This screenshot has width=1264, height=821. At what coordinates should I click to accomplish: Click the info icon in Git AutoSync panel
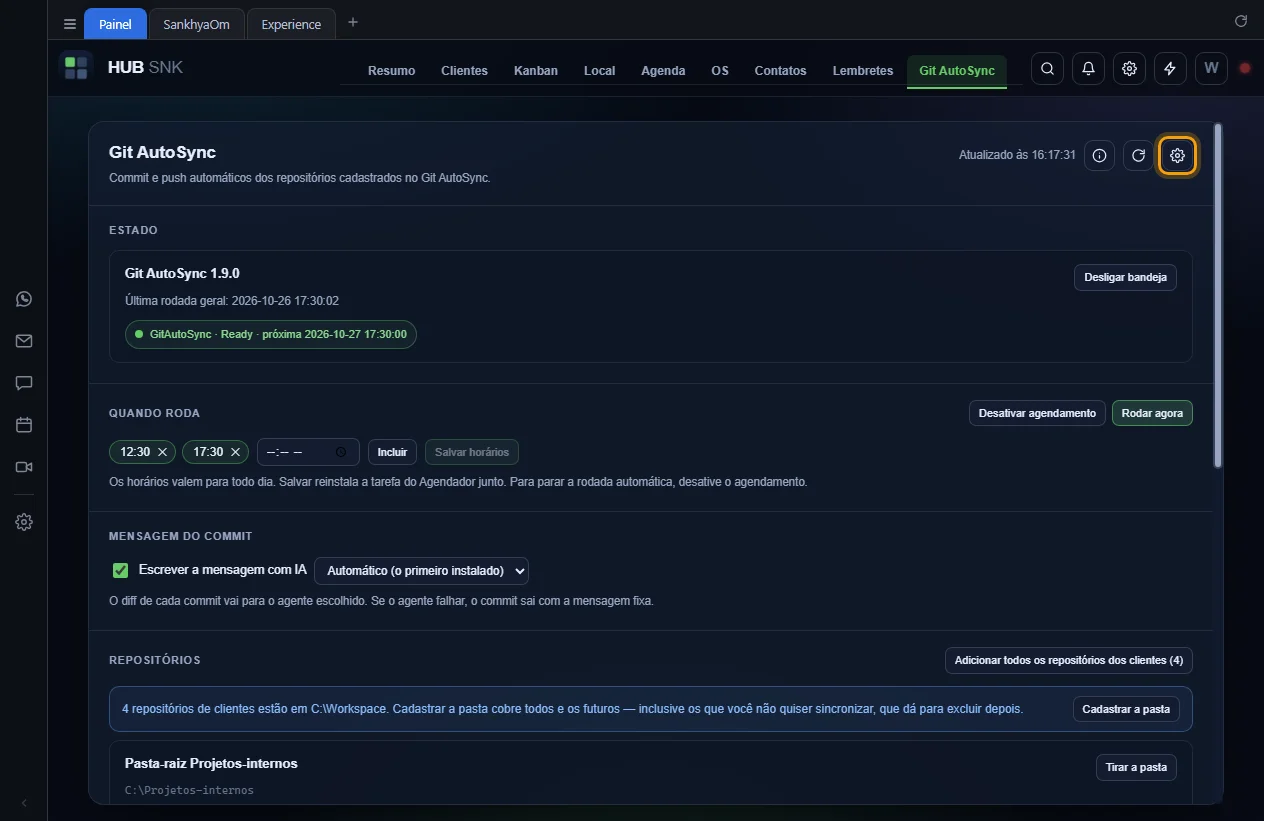(1100, 156)
